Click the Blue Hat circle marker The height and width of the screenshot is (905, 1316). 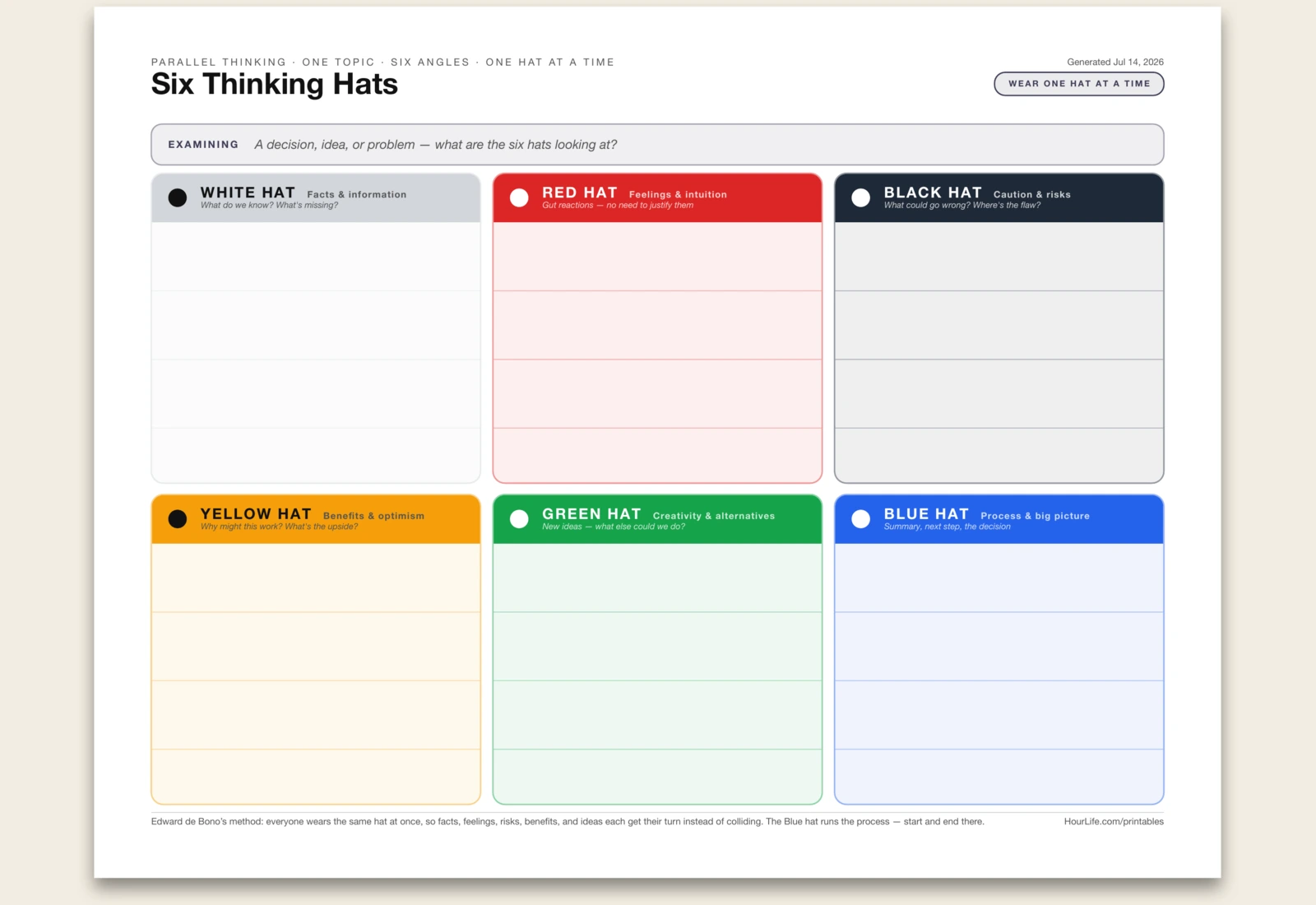tap(861, 519)
